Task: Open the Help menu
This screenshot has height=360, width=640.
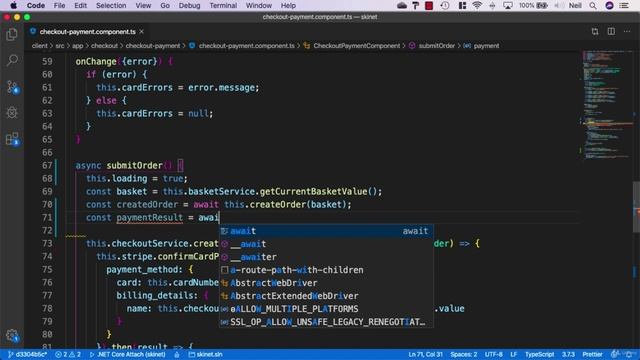Action: (288, 5)
